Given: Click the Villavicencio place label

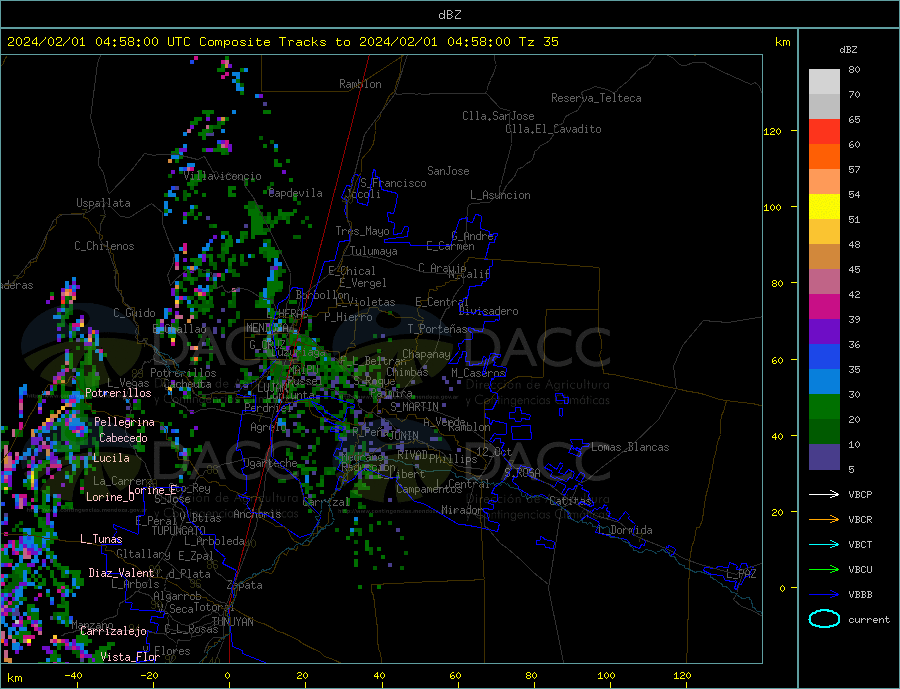Looking at the screenshot, I should [223, 176].
